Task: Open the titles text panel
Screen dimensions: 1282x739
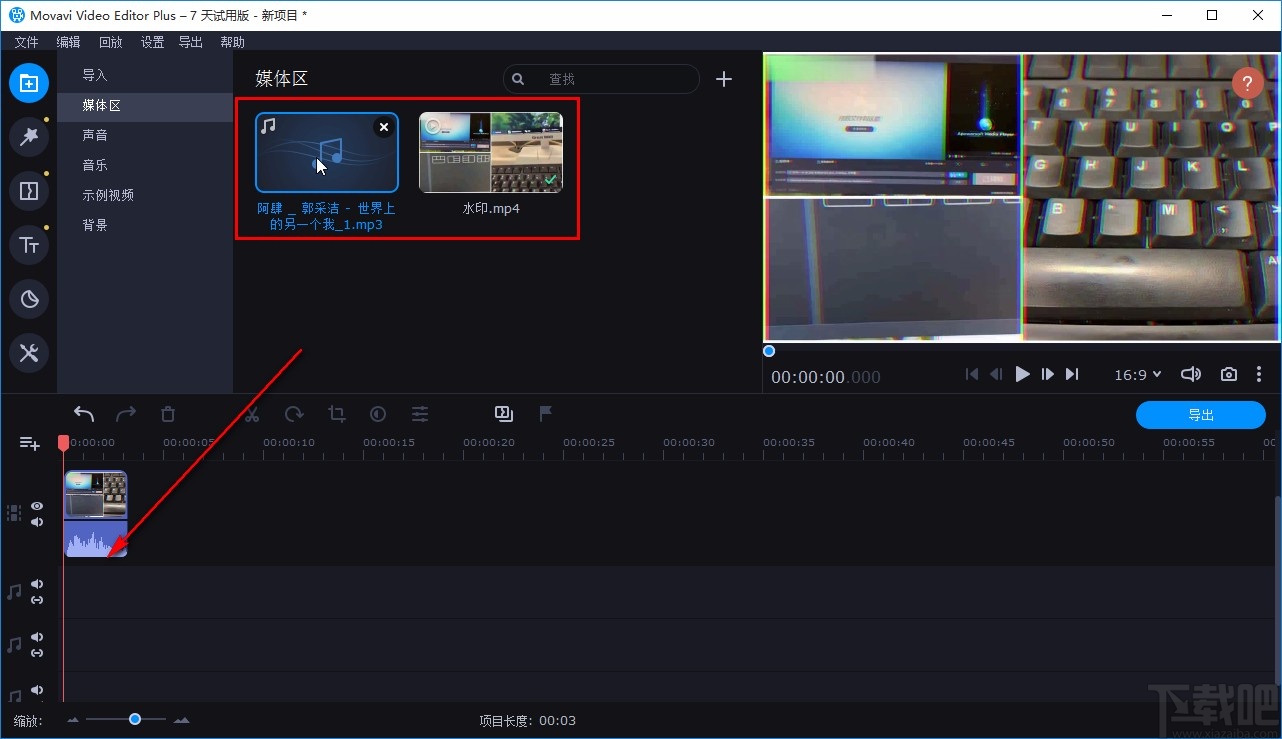Action: pos(29,245)
